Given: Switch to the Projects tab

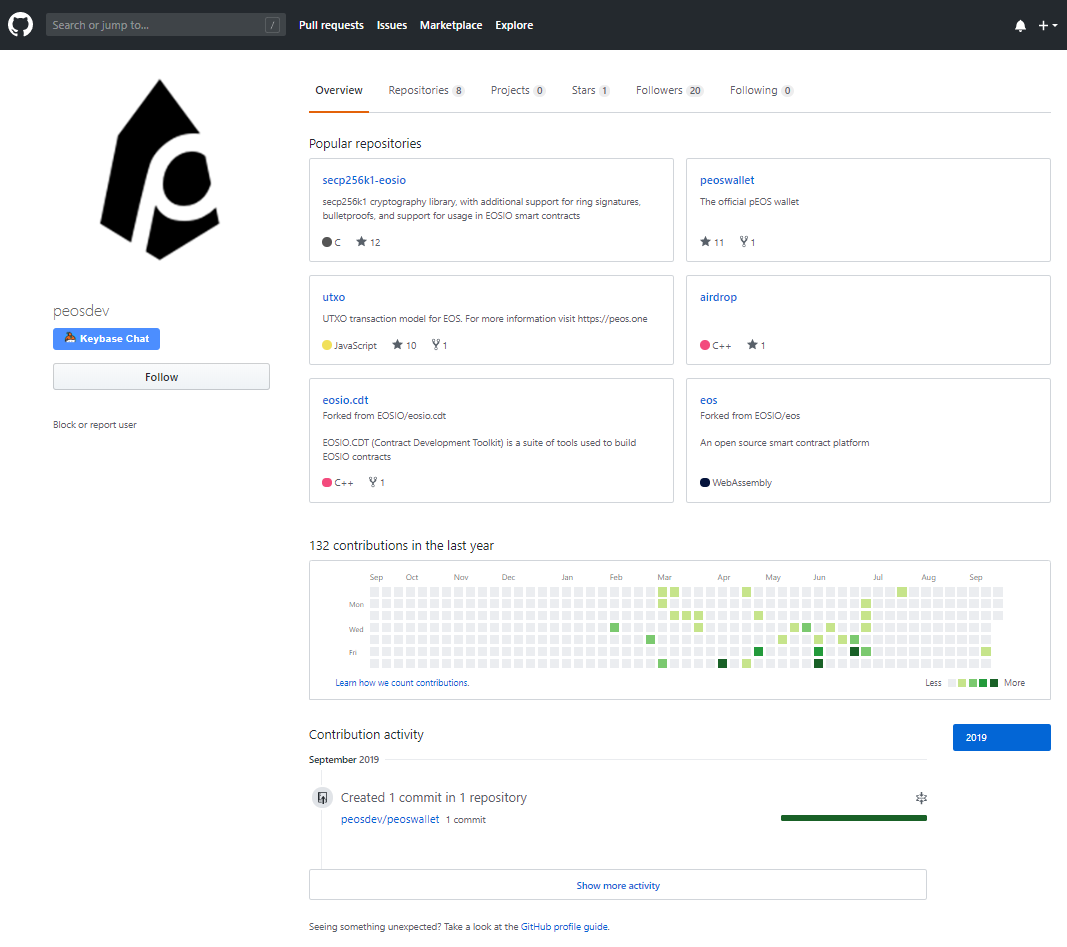Looking at the screenshot, I should pos(518,90).
